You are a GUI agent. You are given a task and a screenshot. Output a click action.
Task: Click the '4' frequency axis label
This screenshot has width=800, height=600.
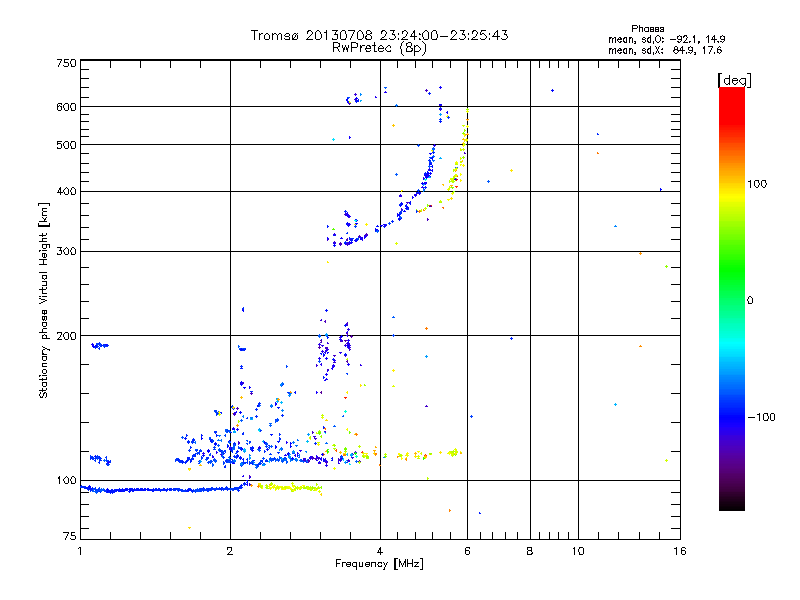(380, 551)
